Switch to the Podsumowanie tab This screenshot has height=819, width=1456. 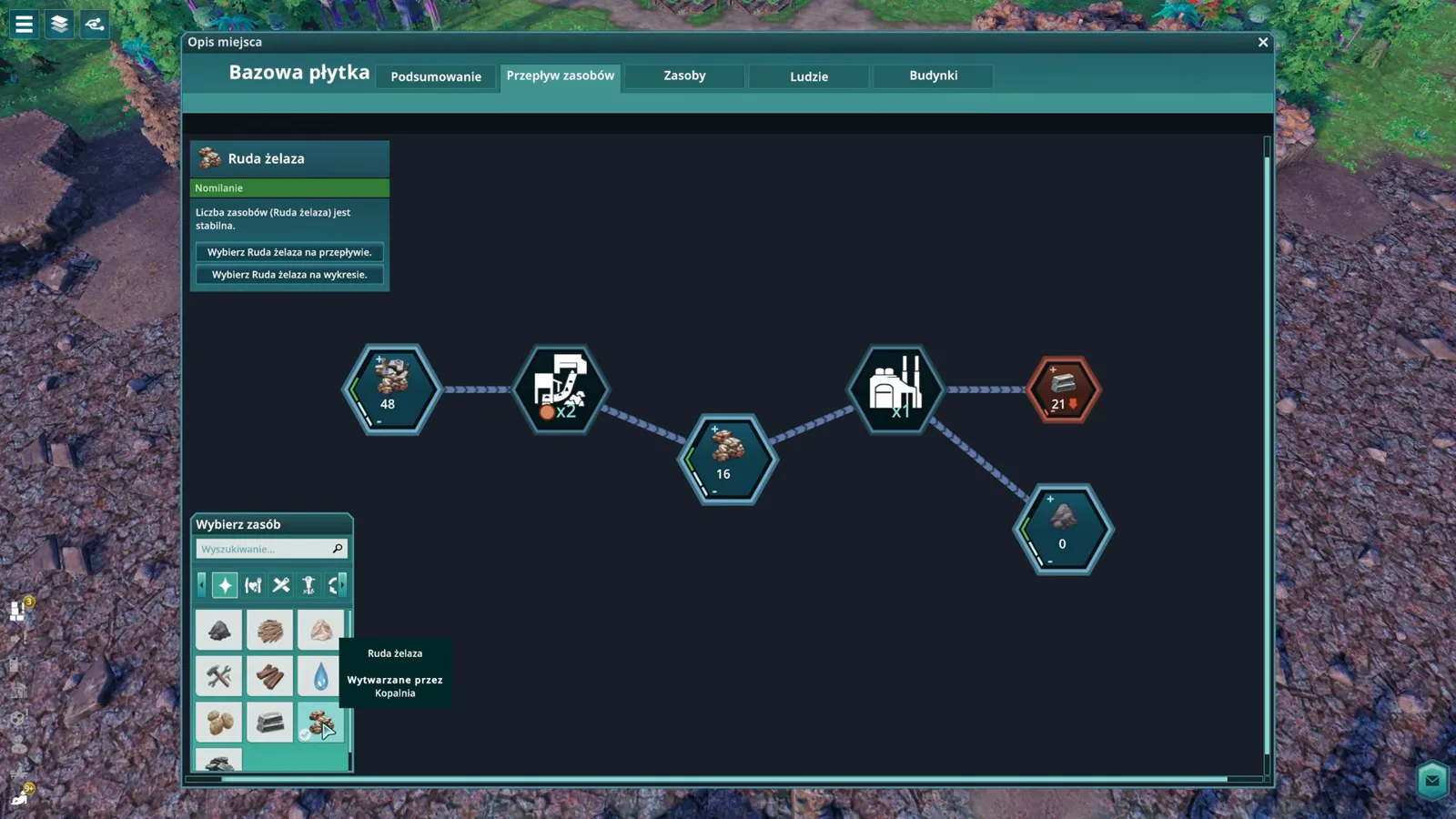click(436, 76)
